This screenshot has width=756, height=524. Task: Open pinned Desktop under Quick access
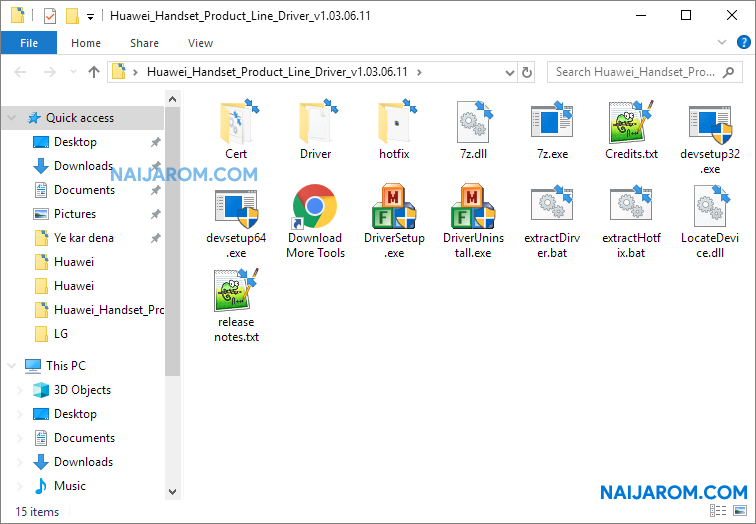pyautogui.click(x=75, y=142)
